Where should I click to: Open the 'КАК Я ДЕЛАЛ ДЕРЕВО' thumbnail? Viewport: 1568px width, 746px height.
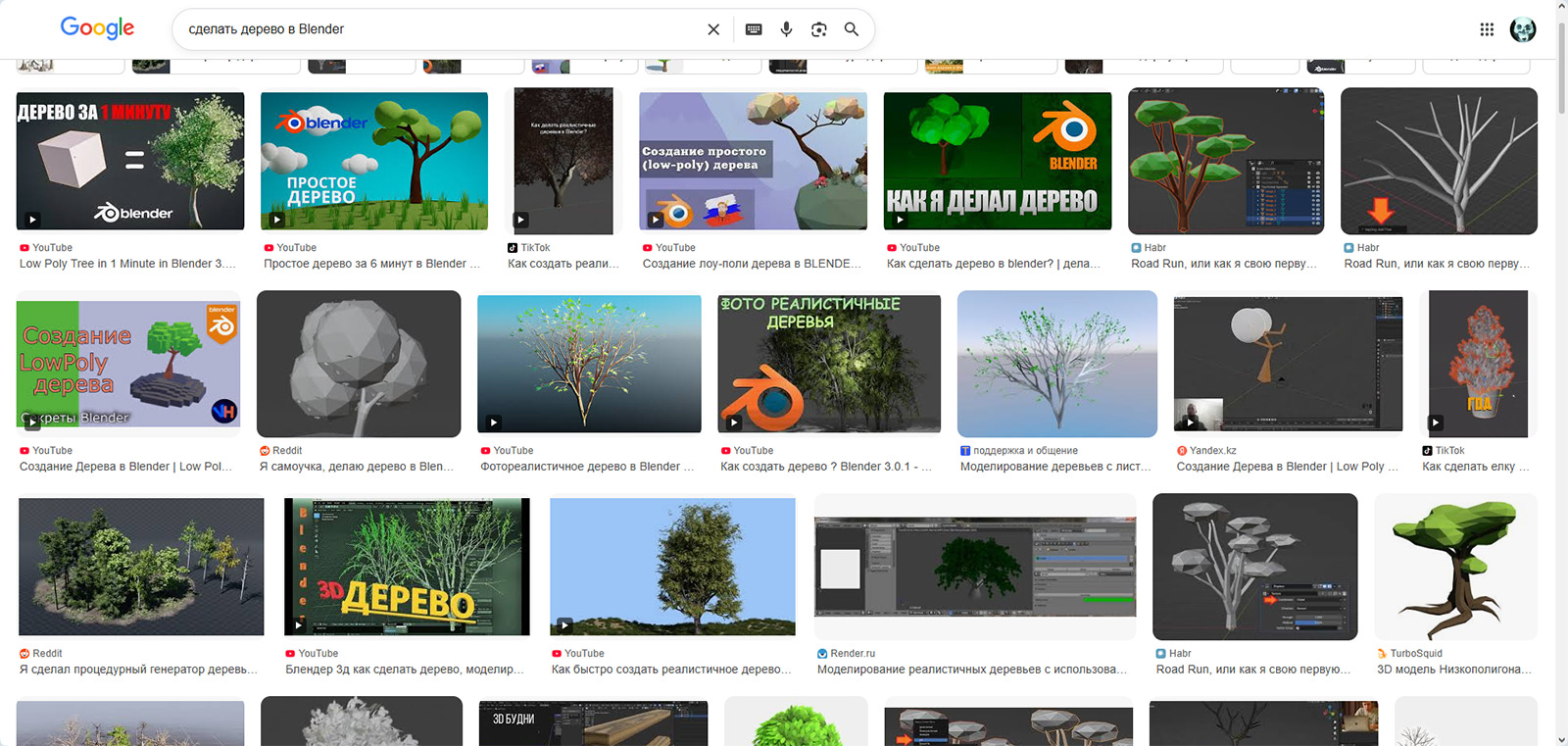point(997,161)
